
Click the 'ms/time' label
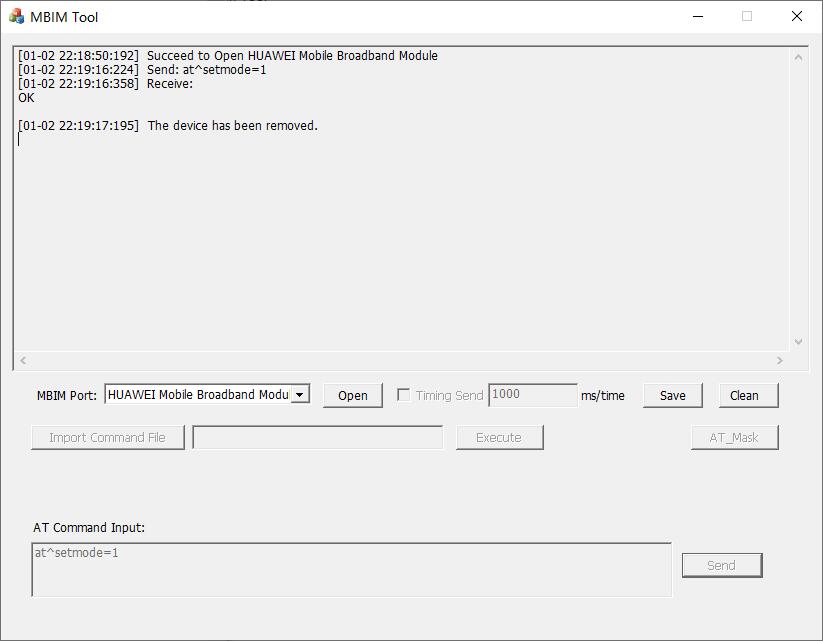[x=603, y=396]
